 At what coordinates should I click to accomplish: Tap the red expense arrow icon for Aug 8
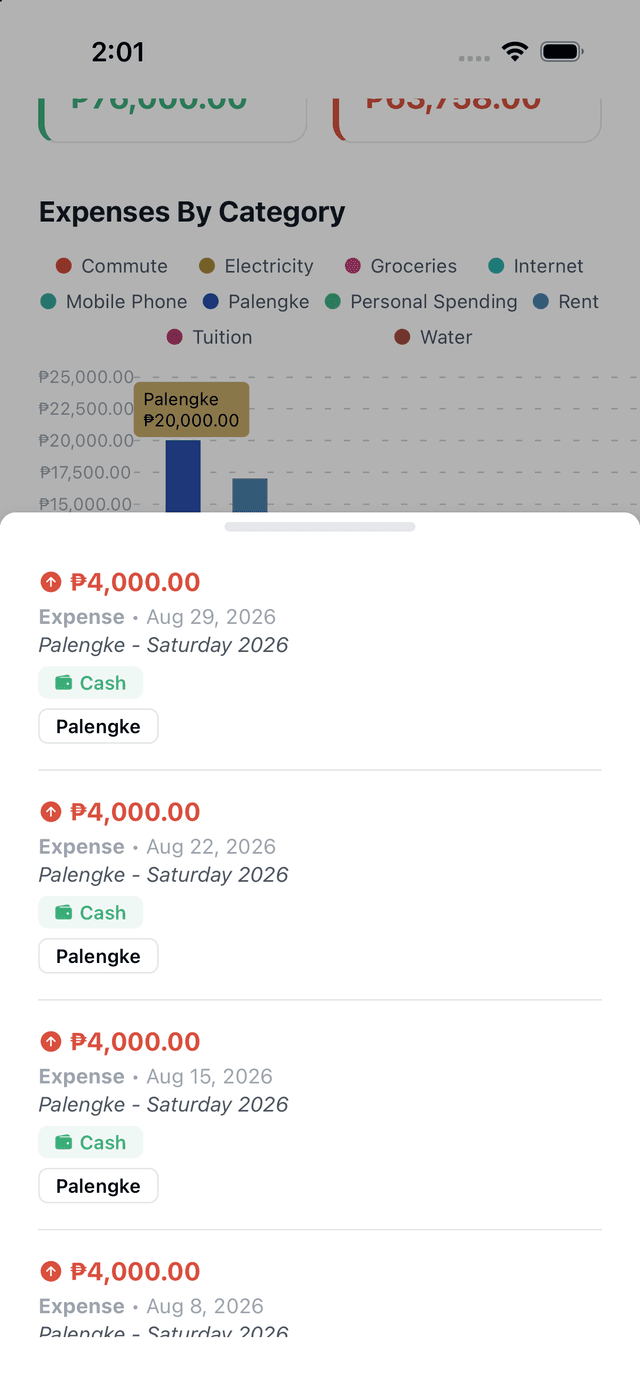50,1272
